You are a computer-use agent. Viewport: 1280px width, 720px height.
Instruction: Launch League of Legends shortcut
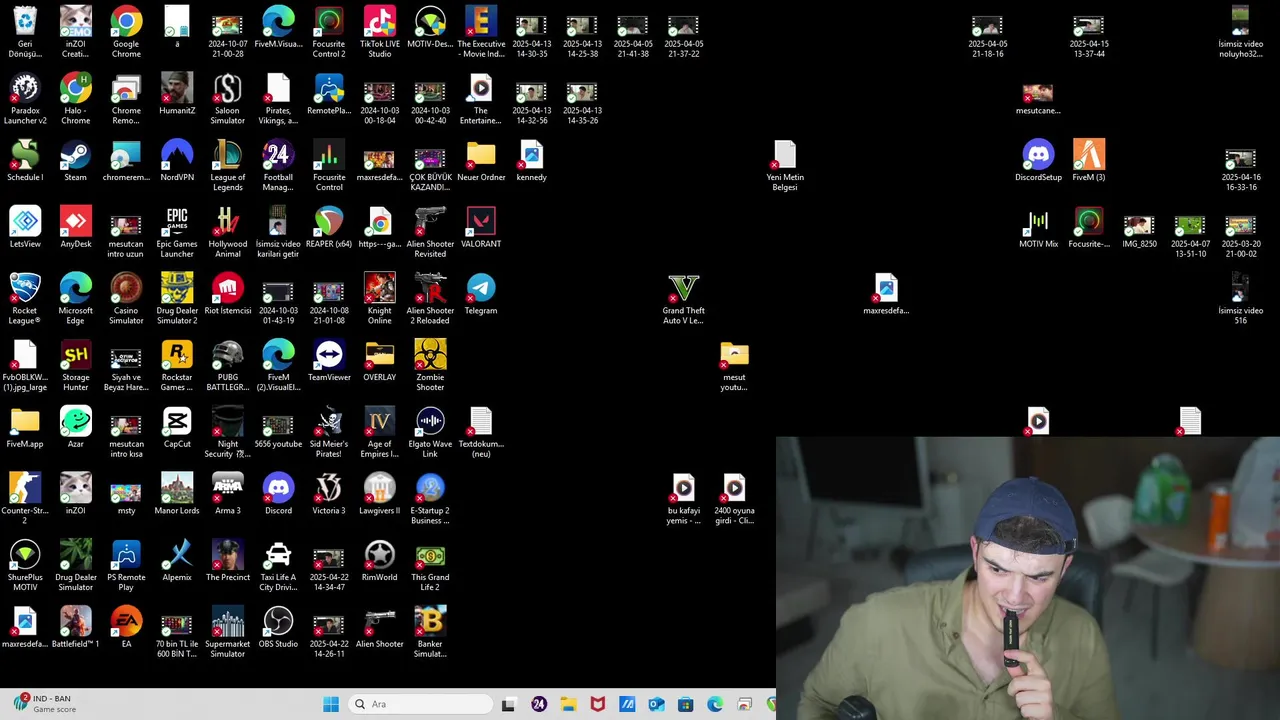coord(228,165)
